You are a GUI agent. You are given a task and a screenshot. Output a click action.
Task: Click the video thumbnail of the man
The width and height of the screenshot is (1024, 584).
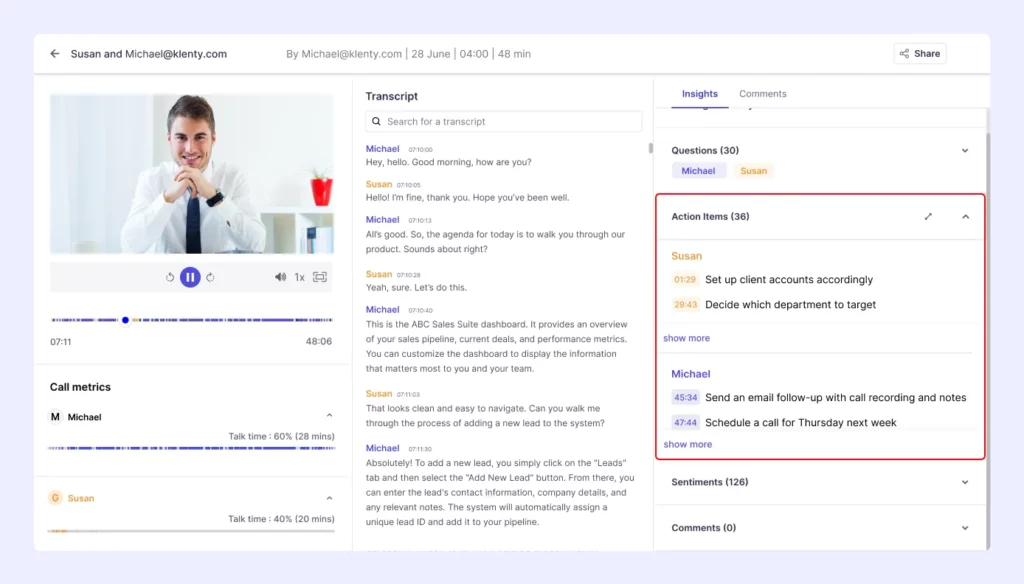(191, 174)
